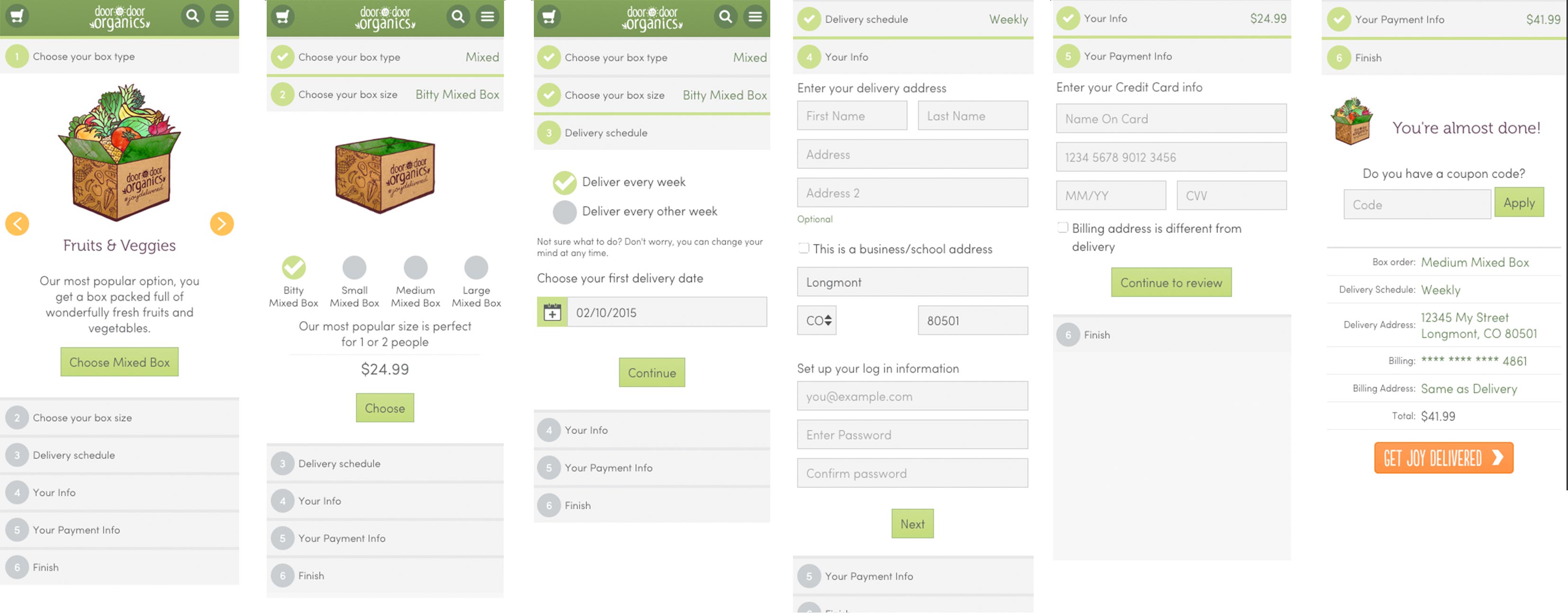Expand Your Info step on second screen
This screenshot has width=1568, height=614.
385,501
